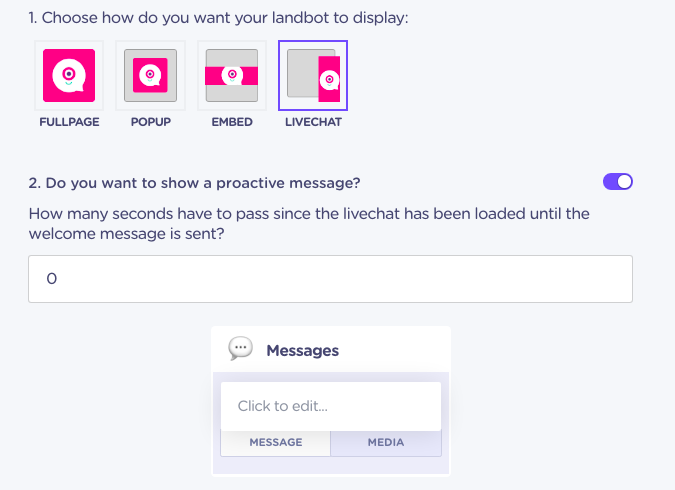This screenshot has height=490, width=675.
Task: Click the 'Choose how' display heading
Action: coord(218,18)
